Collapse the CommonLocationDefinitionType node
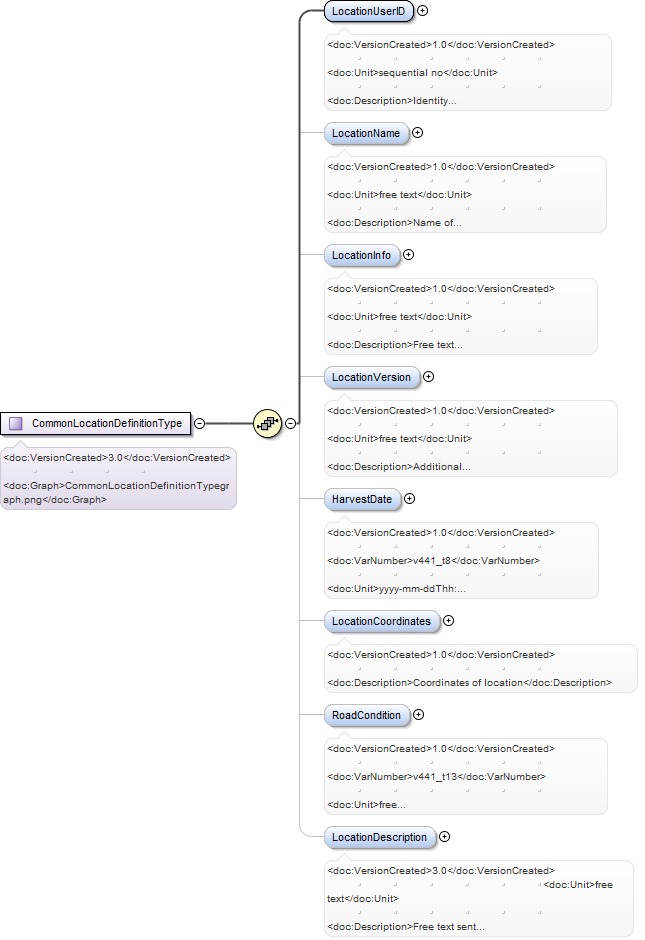Viewport: 645px width, 940px height. click(x=200, y=423)
